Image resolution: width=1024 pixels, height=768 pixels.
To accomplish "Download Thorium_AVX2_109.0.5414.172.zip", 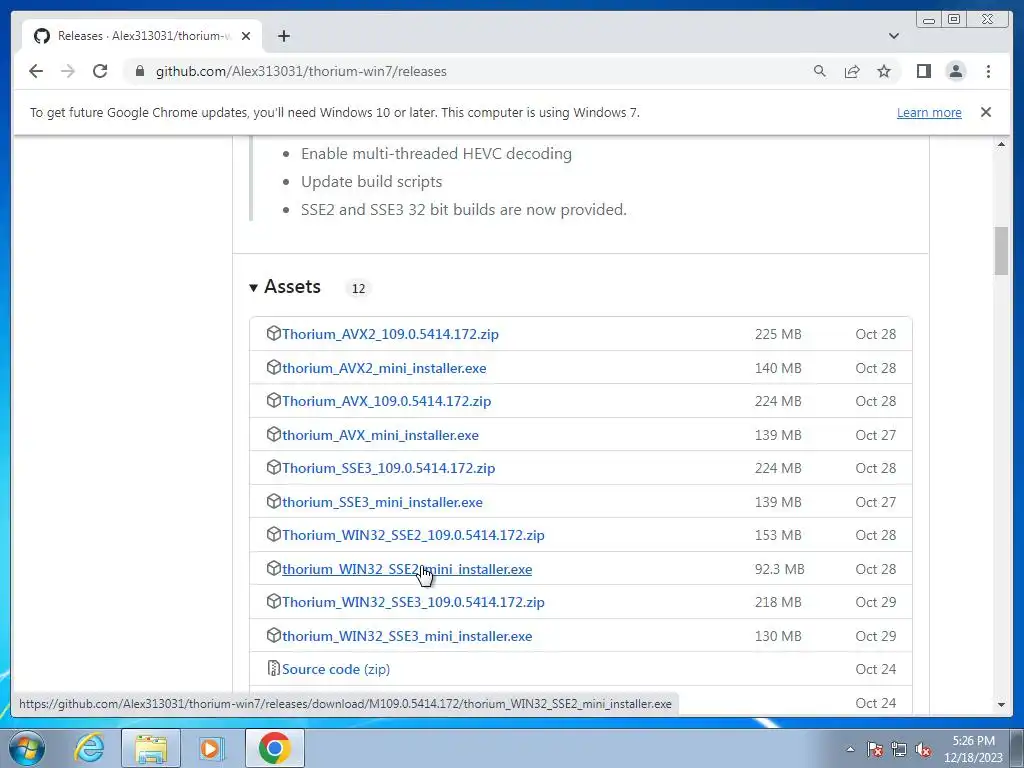I will [x=390, y=334].
